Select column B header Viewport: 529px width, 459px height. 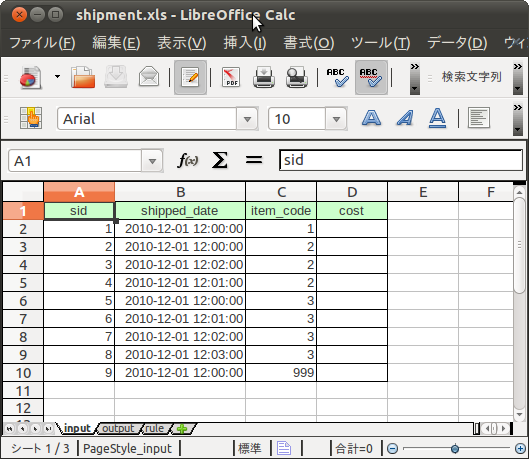tap(180, 192)
